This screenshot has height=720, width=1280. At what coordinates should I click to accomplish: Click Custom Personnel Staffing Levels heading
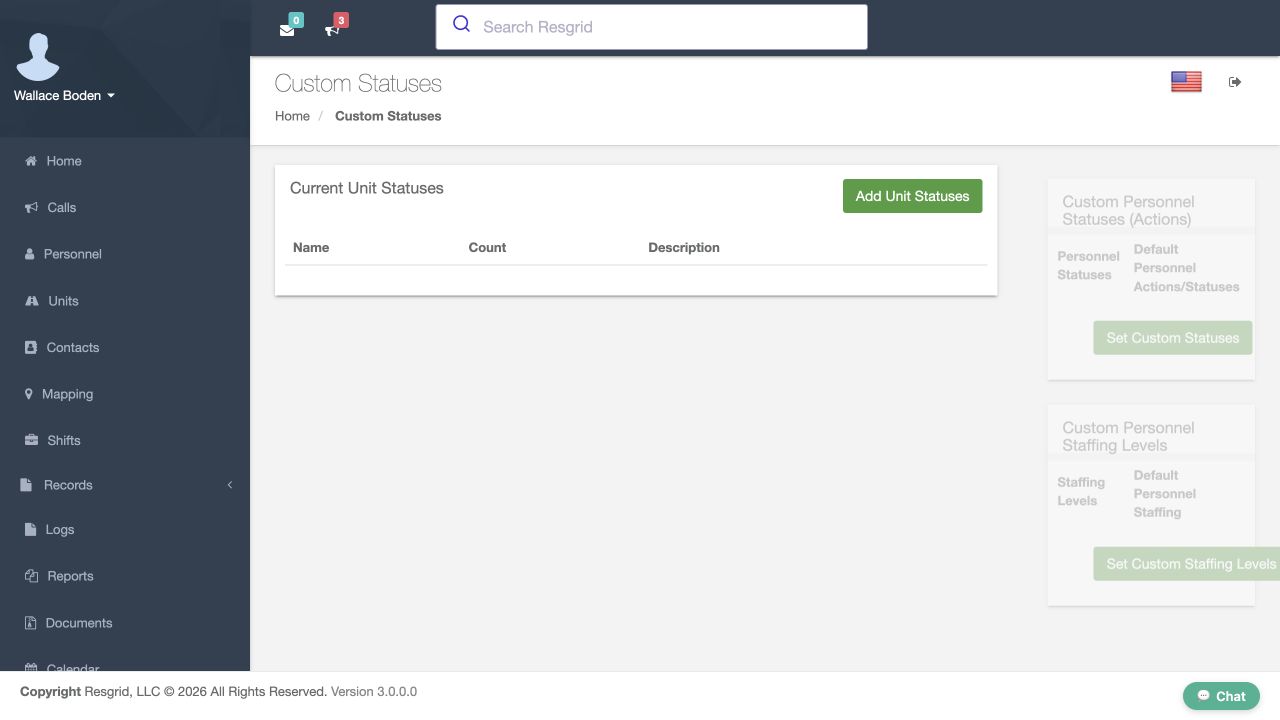1128,437
